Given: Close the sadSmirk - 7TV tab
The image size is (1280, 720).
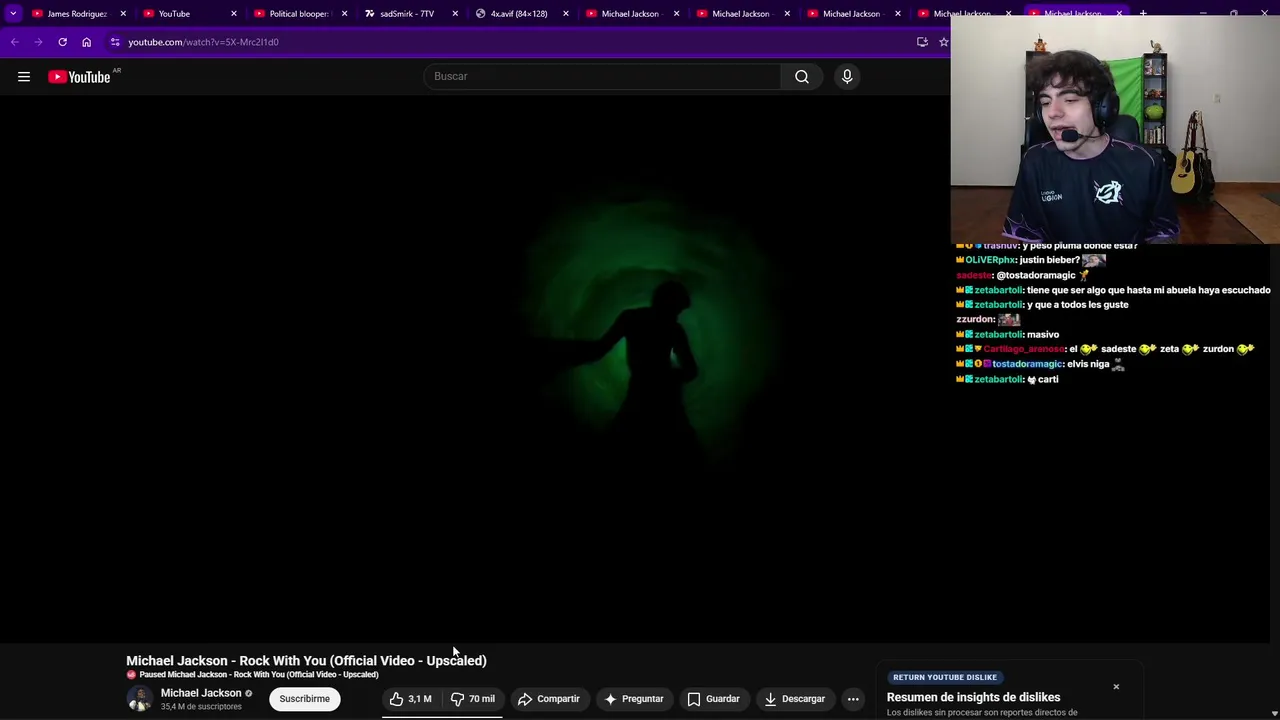Looking at the screenshot, I should (455, 13).
